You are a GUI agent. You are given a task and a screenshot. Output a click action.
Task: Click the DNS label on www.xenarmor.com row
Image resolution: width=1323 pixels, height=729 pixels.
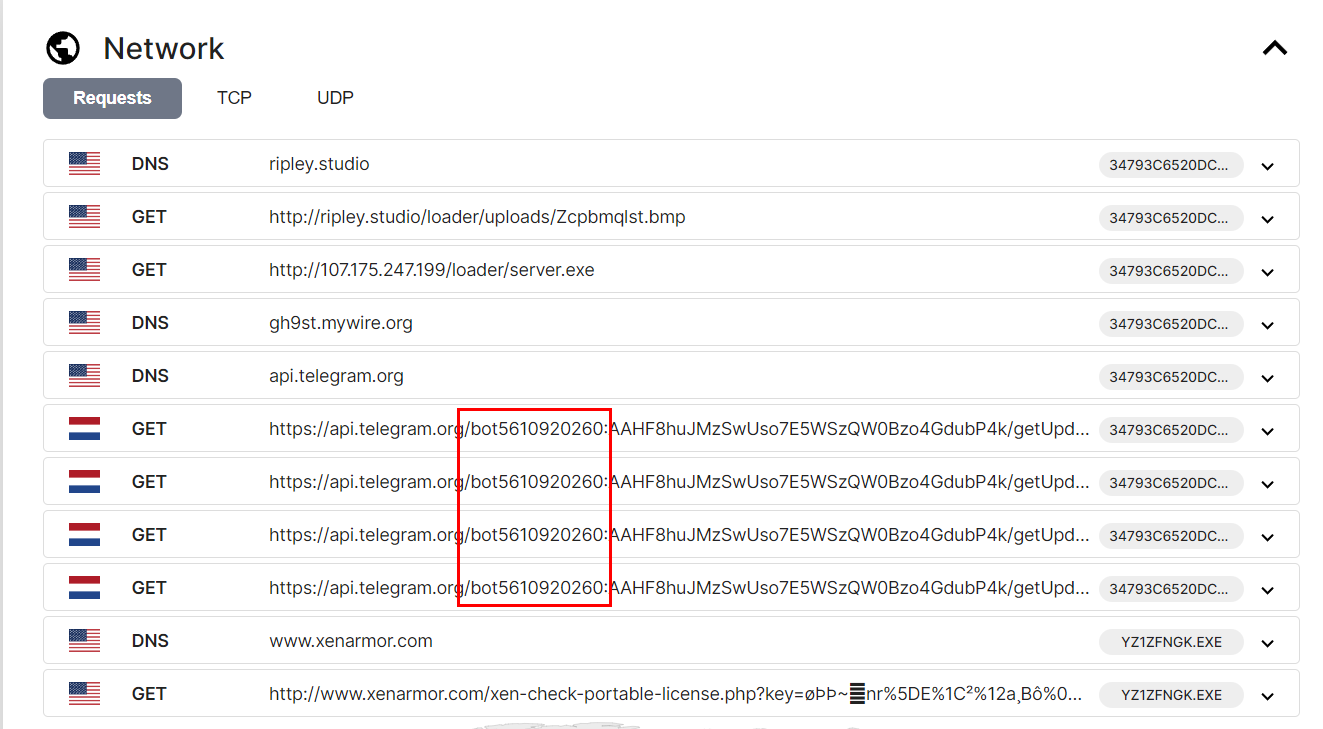coord(150,641)
